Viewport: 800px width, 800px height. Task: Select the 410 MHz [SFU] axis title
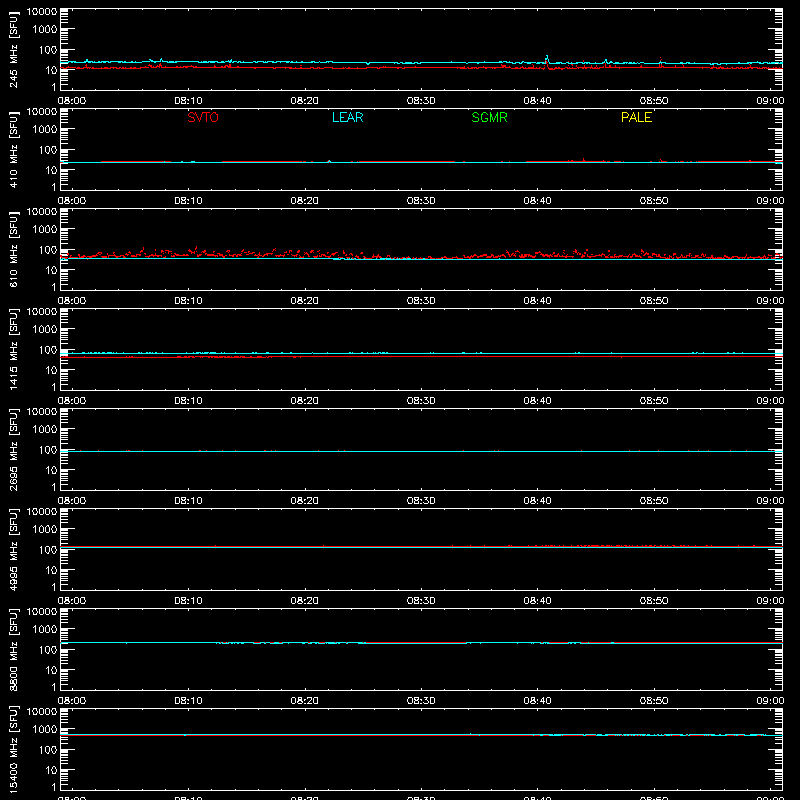(x=14, y=149)
